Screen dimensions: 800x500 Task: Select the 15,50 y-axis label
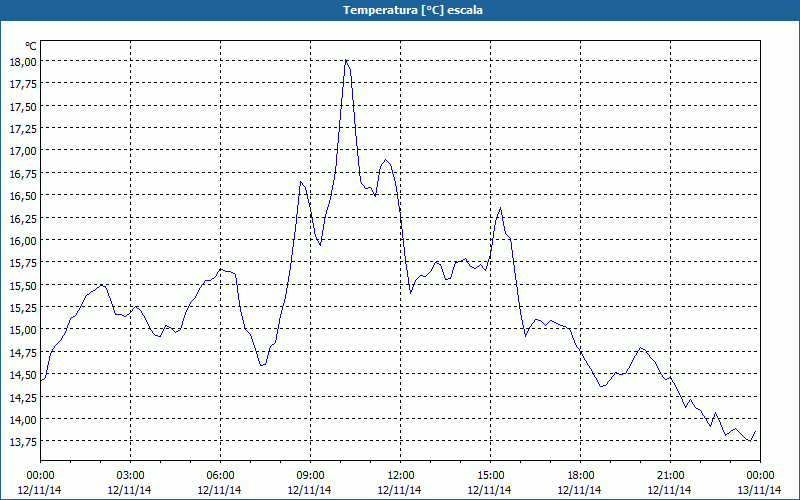tap(23, 285)
